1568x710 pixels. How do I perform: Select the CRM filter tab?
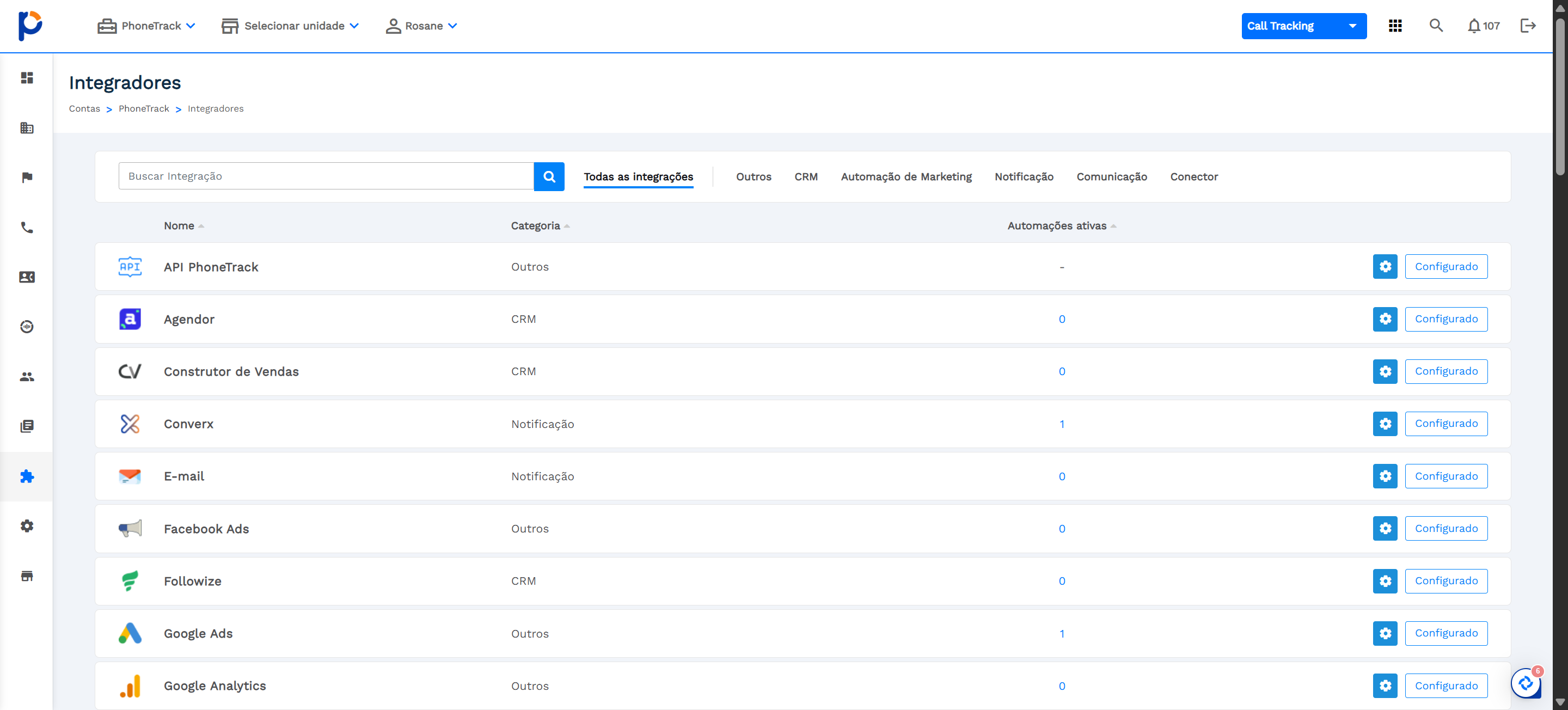805,176
